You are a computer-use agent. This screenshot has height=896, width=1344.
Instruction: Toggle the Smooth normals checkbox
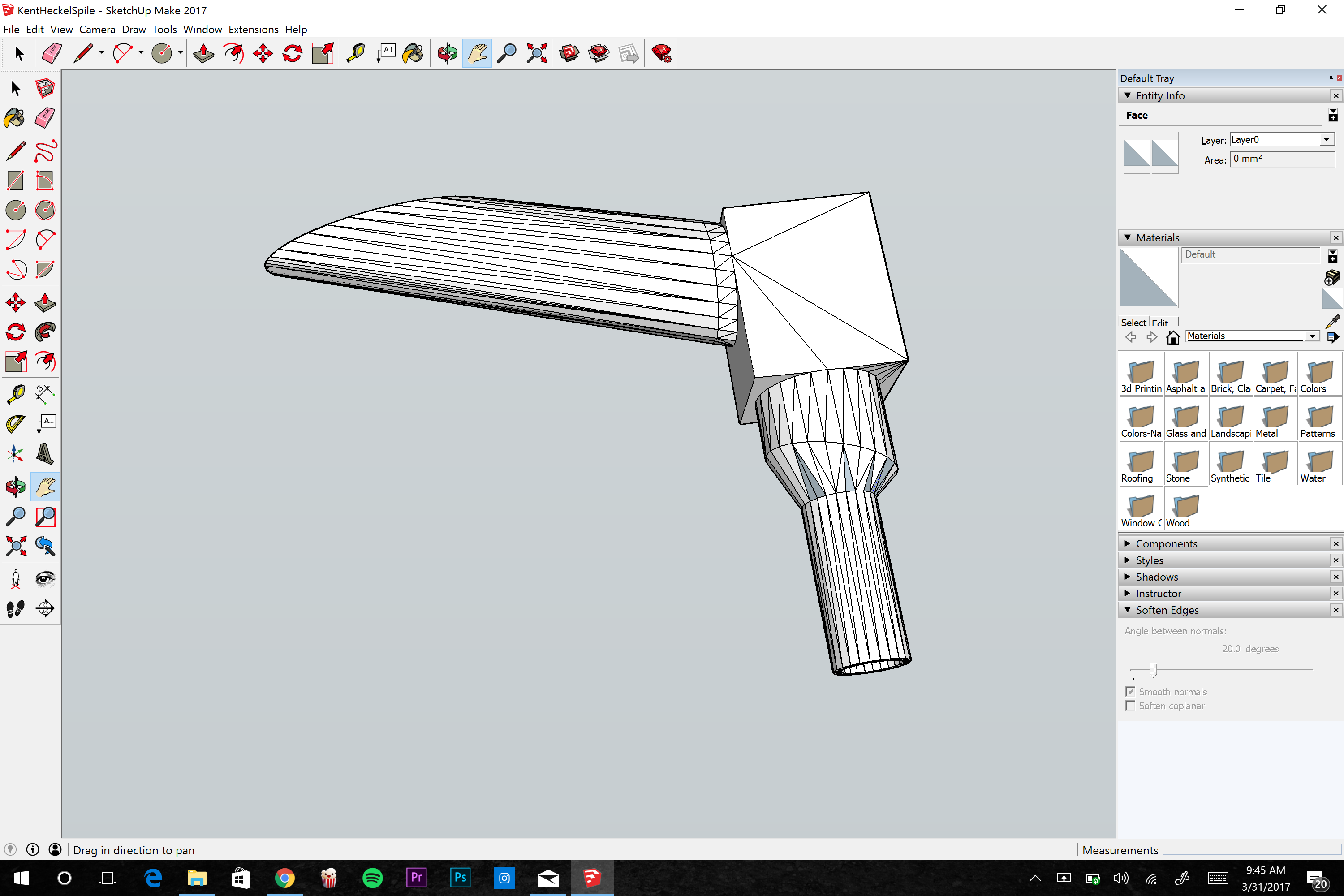(1130, 691)
